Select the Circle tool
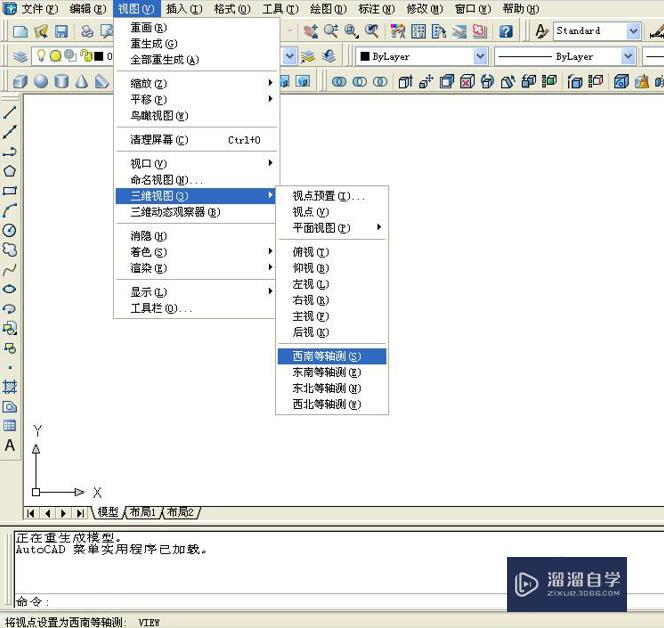 9,230
